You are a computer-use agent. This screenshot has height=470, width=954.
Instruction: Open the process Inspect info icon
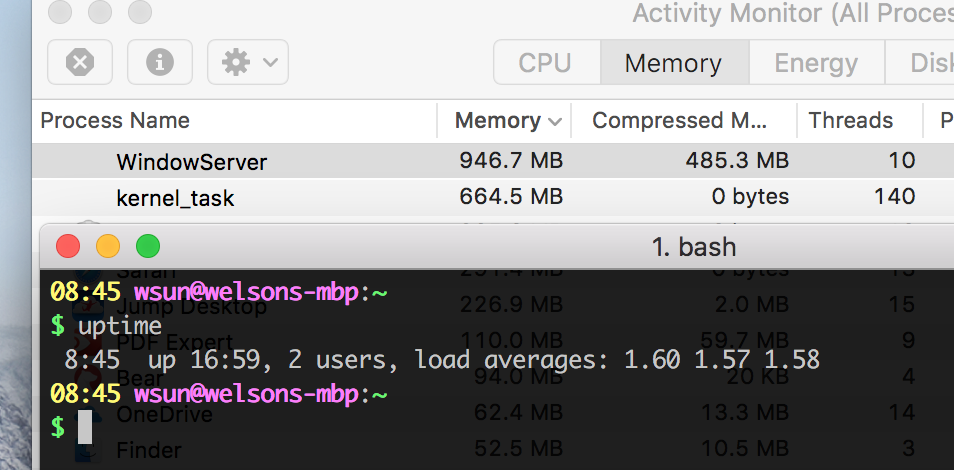[x=160, y=63]
